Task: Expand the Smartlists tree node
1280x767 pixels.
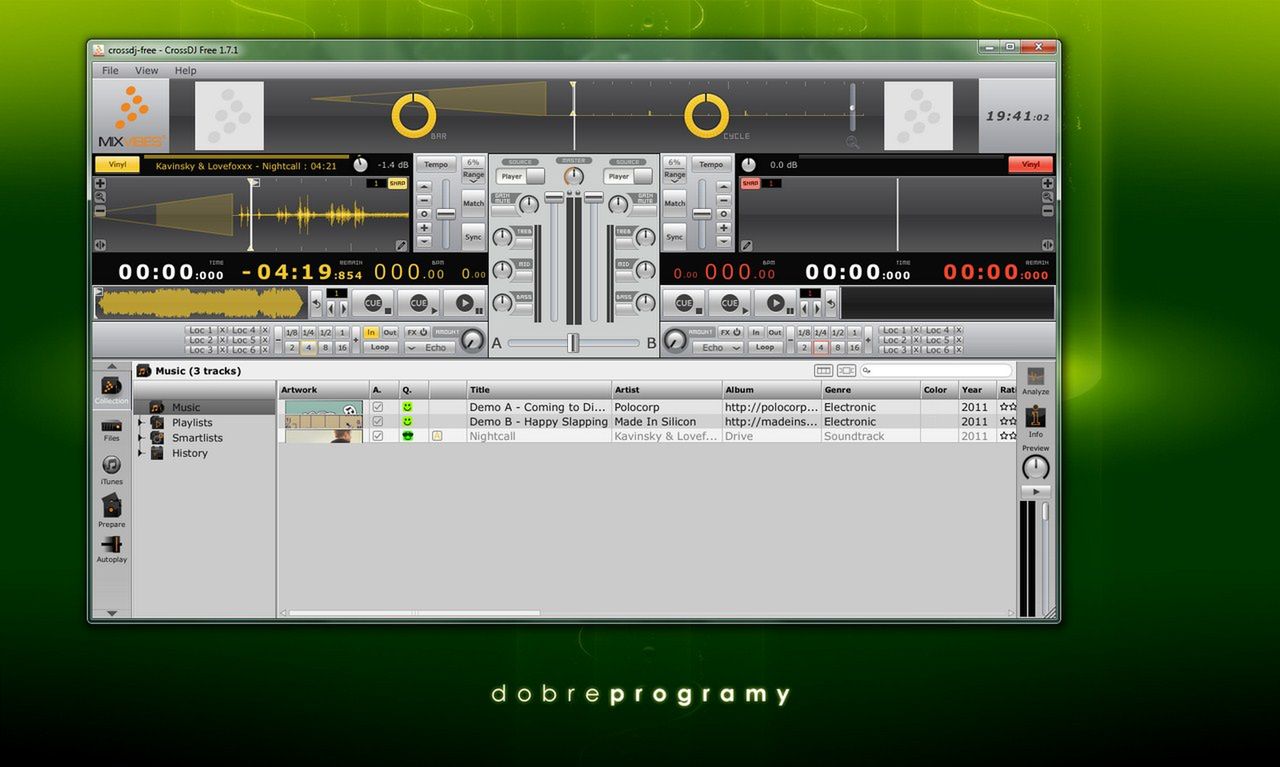Action: point(141,438)
